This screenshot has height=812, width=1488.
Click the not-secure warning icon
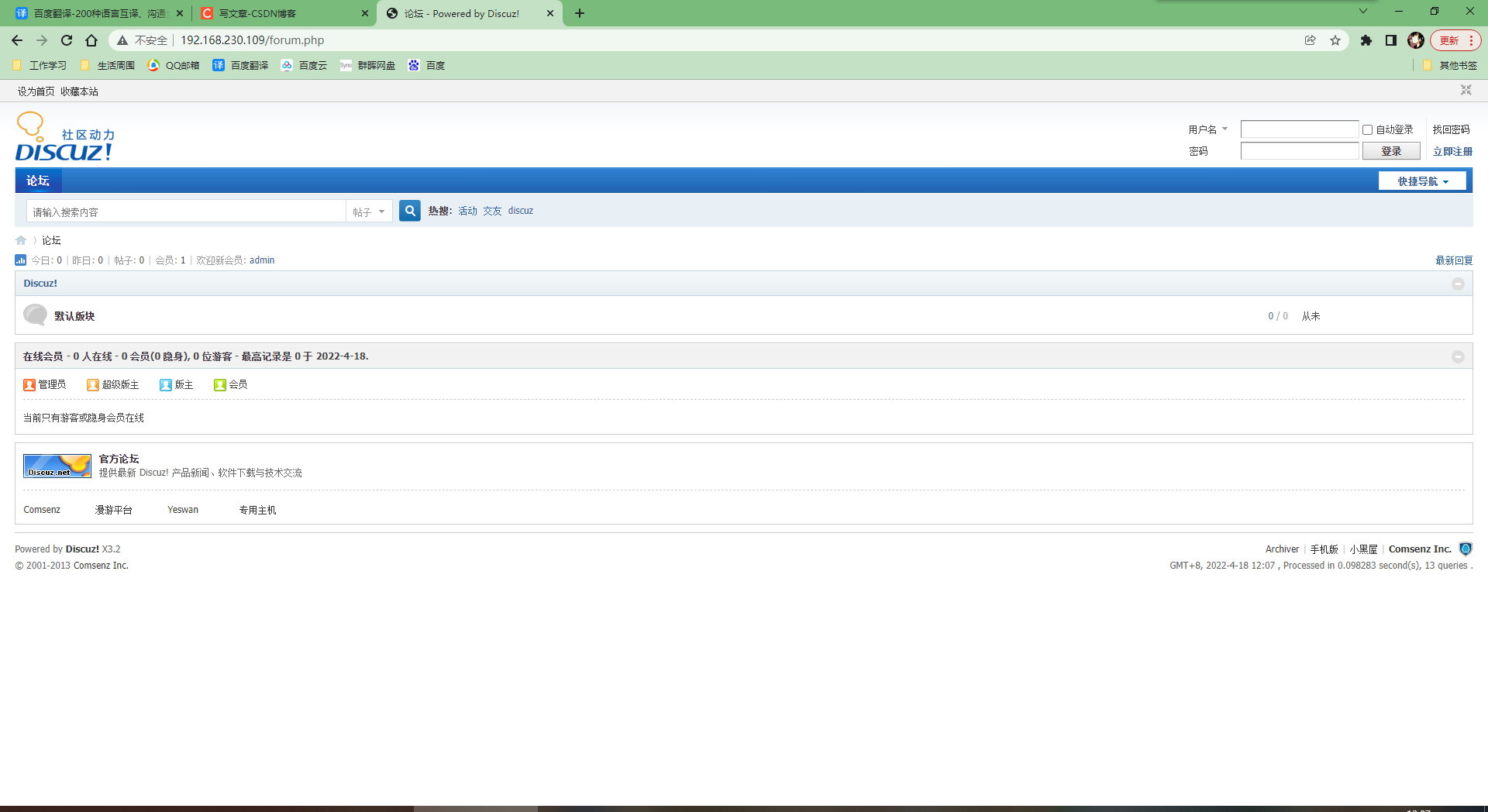122,40
